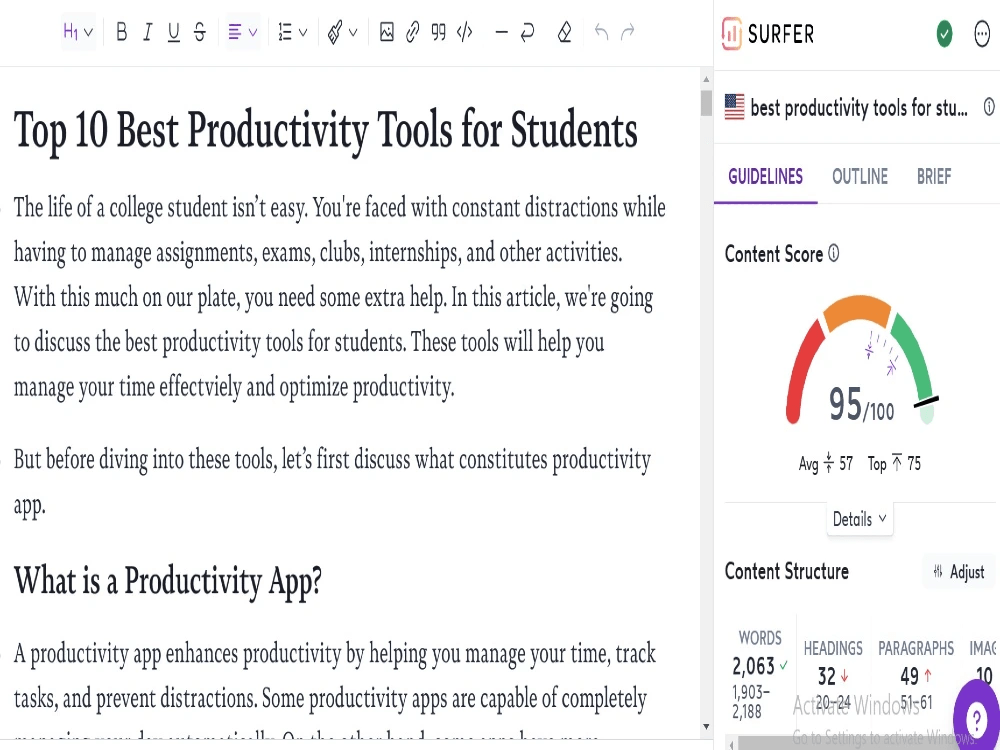Image resolution: width=1000 pixels, height=750 pixels.
Task: Insert a block quote
Action: 438,32
